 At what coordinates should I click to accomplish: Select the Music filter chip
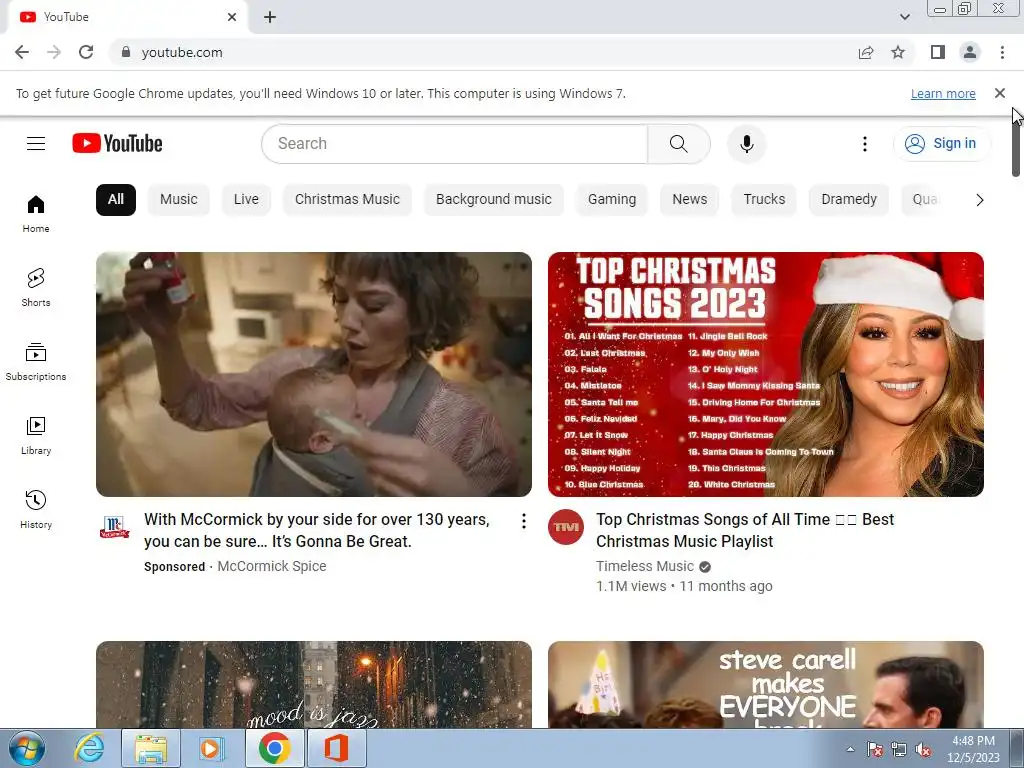pyautogui.click(x=178, y=199)
